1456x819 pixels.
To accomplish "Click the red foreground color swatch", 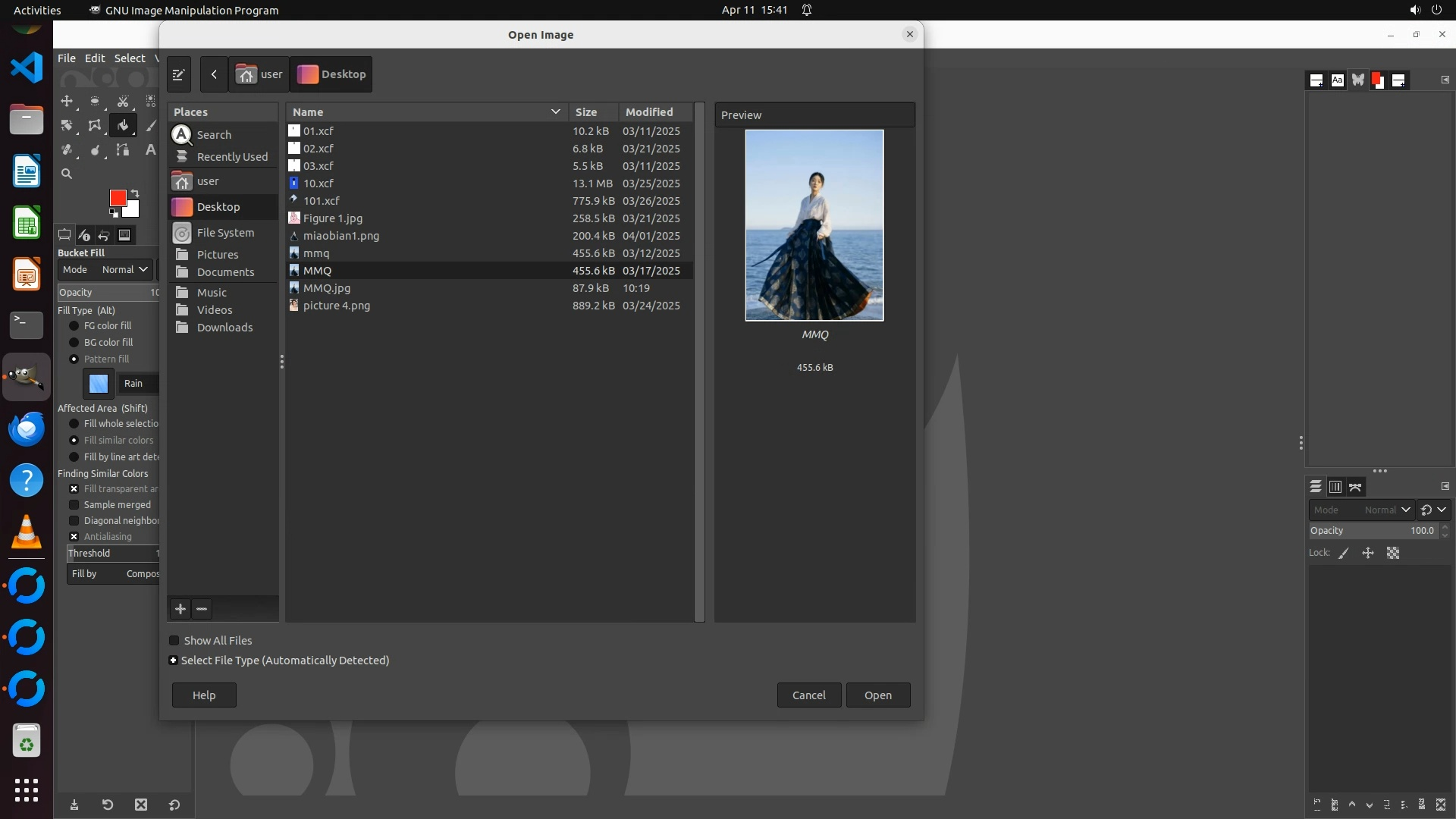I will 118,198.
